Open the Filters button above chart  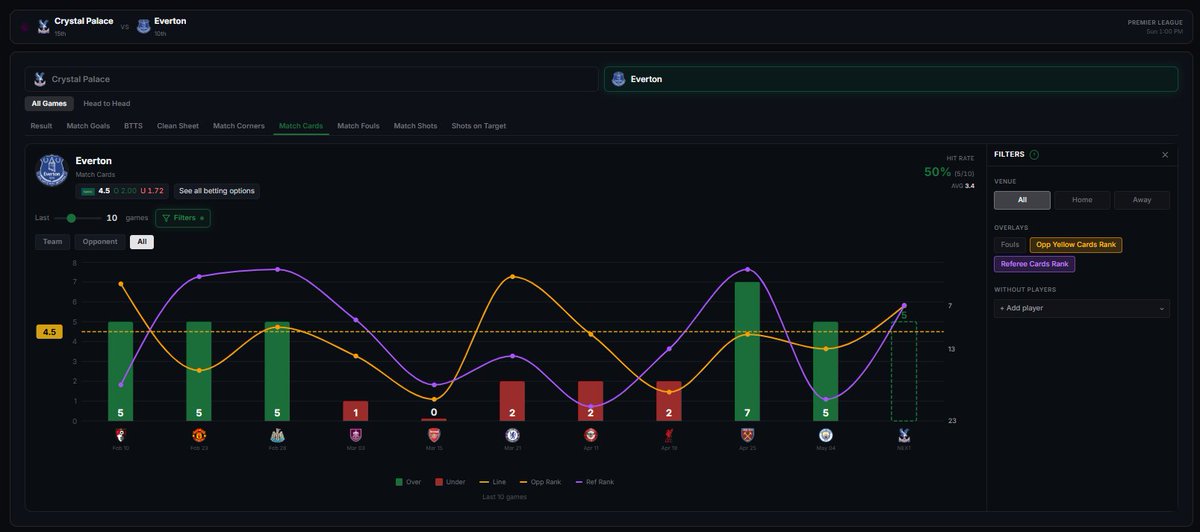pos(182,217)
